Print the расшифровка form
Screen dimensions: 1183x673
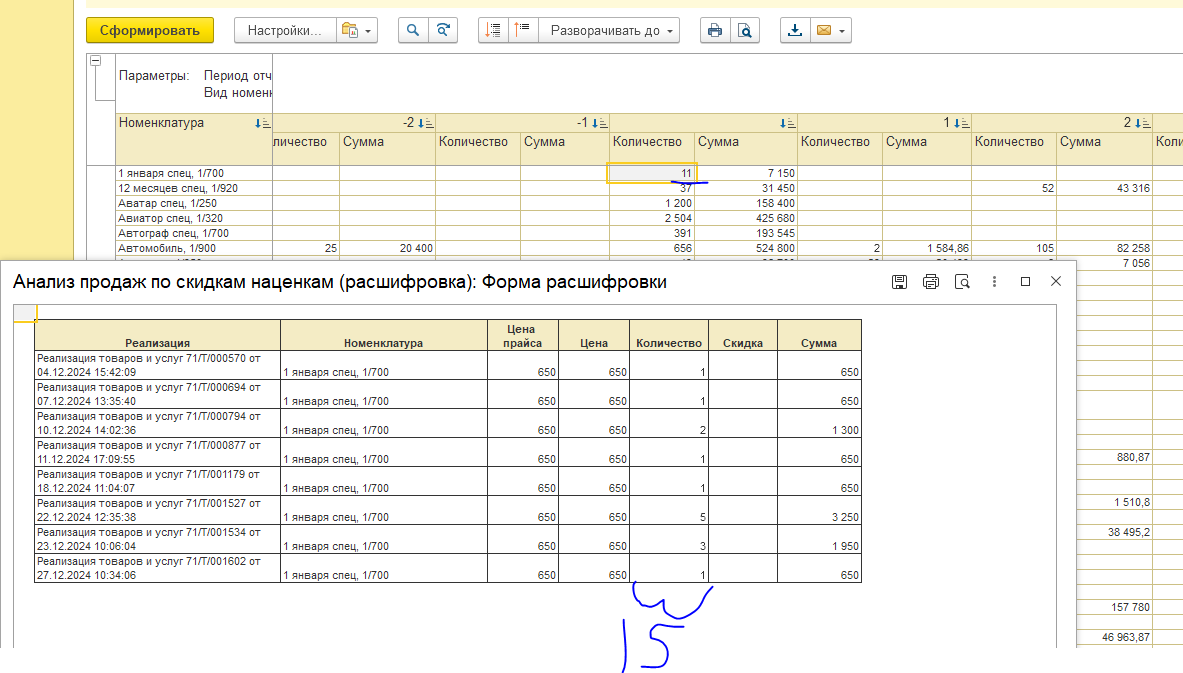[930, 282]
